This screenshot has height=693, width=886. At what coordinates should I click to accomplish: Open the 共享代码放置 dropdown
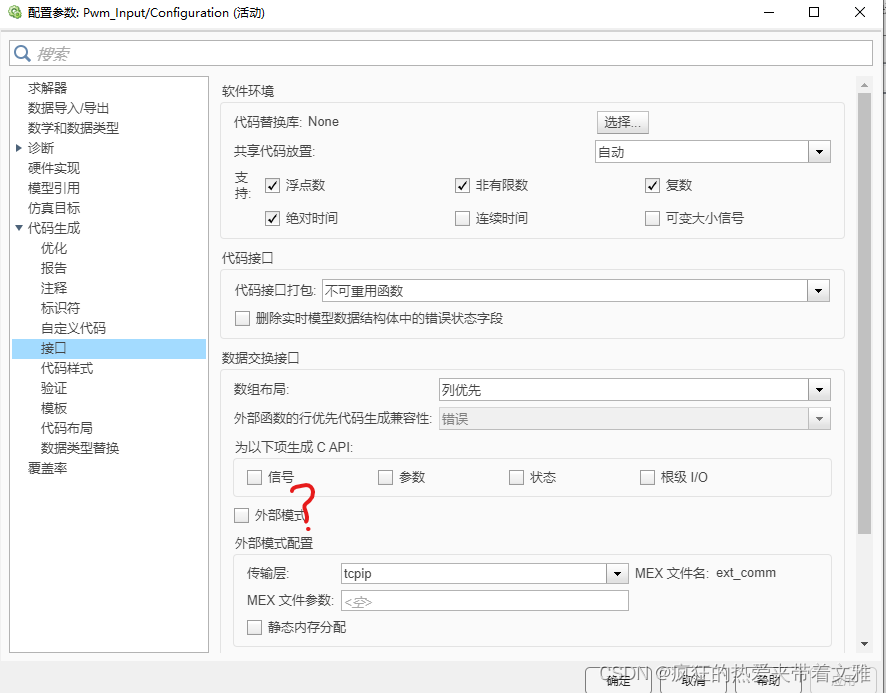click(x=819, y=150)
